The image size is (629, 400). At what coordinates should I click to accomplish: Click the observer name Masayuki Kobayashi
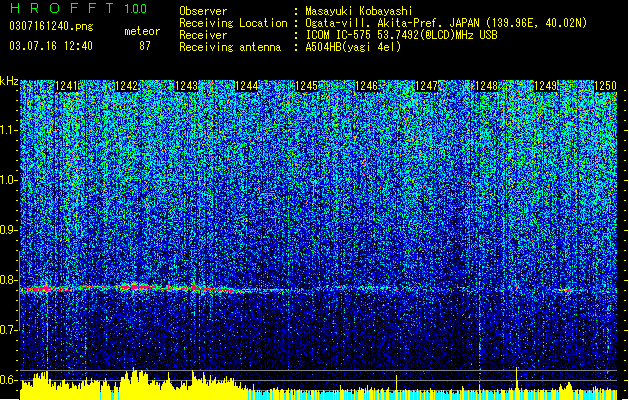[x=359, y=11]
